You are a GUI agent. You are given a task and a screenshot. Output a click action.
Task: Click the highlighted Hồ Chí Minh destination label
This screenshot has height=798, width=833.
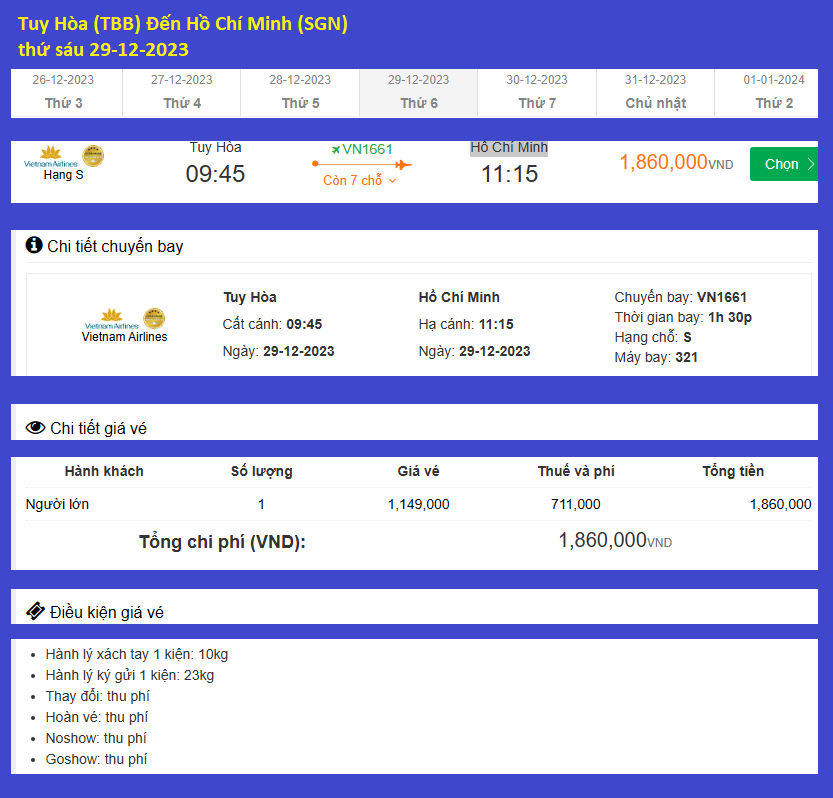tap(508, 147)
